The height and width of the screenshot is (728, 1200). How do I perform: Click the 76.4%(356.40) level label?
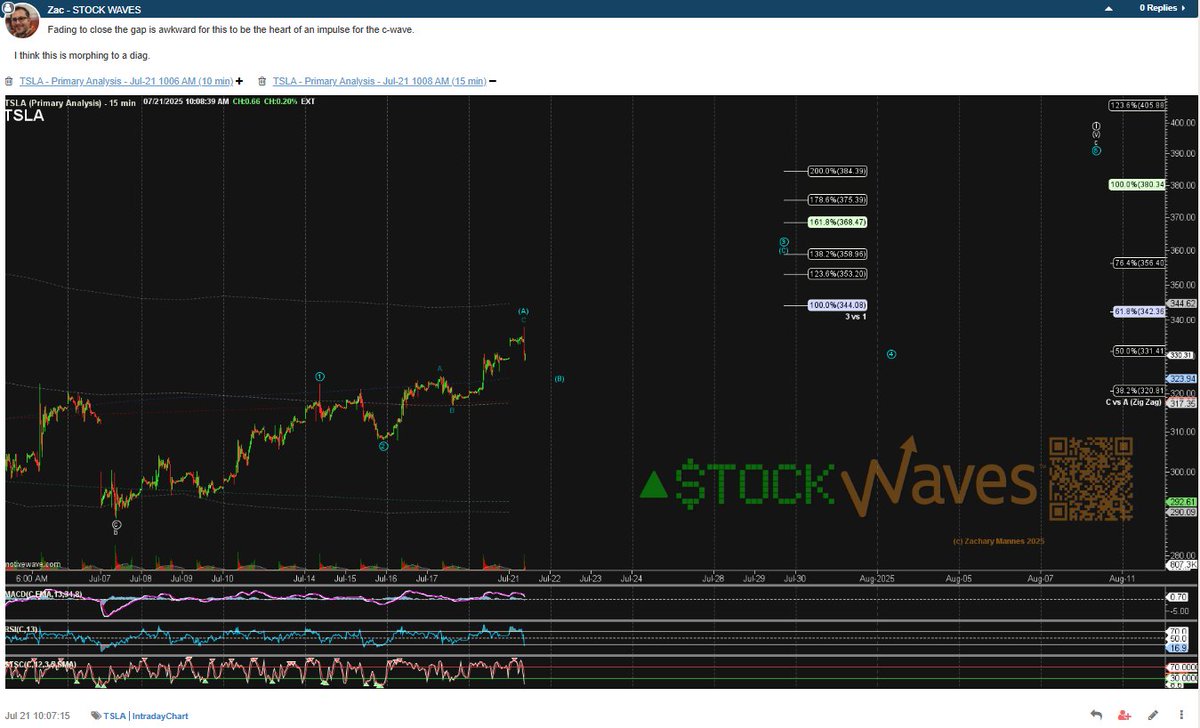click(1139, 263)
